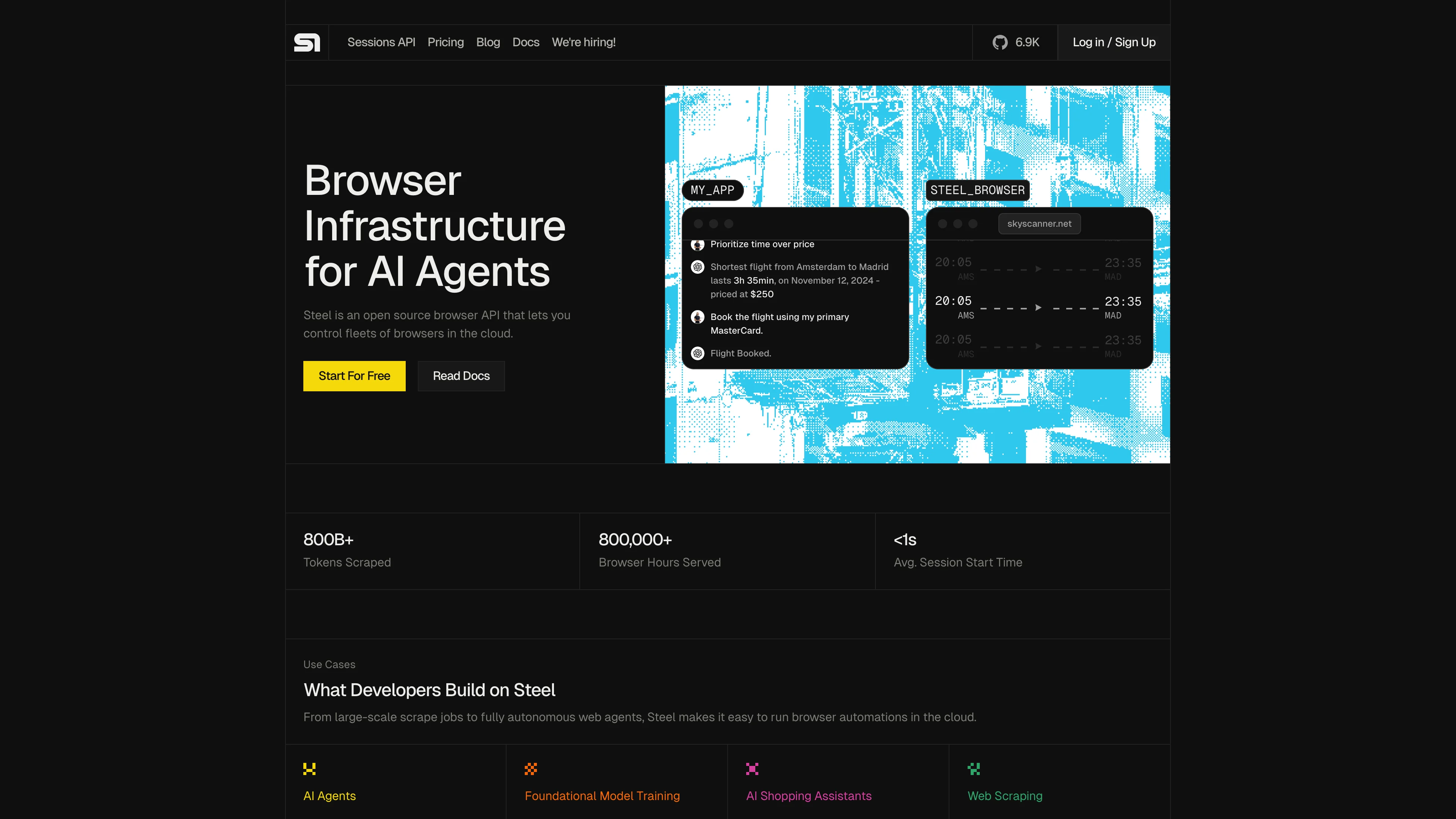Select the AI Shopping Assistants use case
This screenshot has width=1456, height=819.
click(809, 796)
